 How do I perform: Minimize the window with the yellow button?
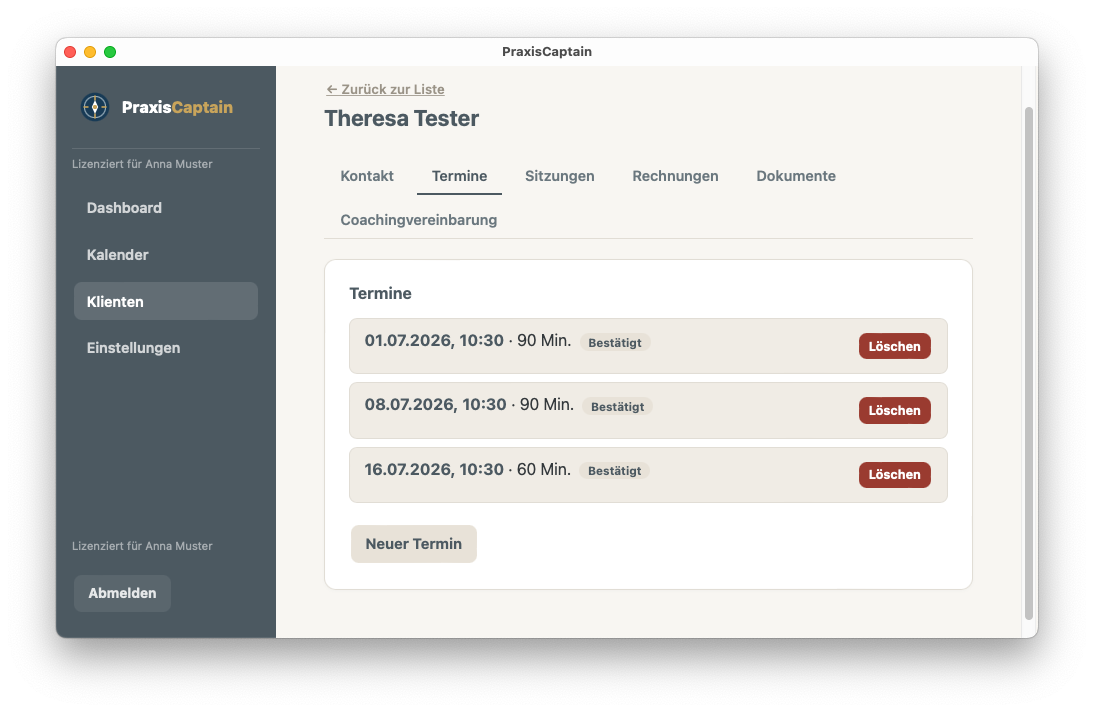click(90, 52)
